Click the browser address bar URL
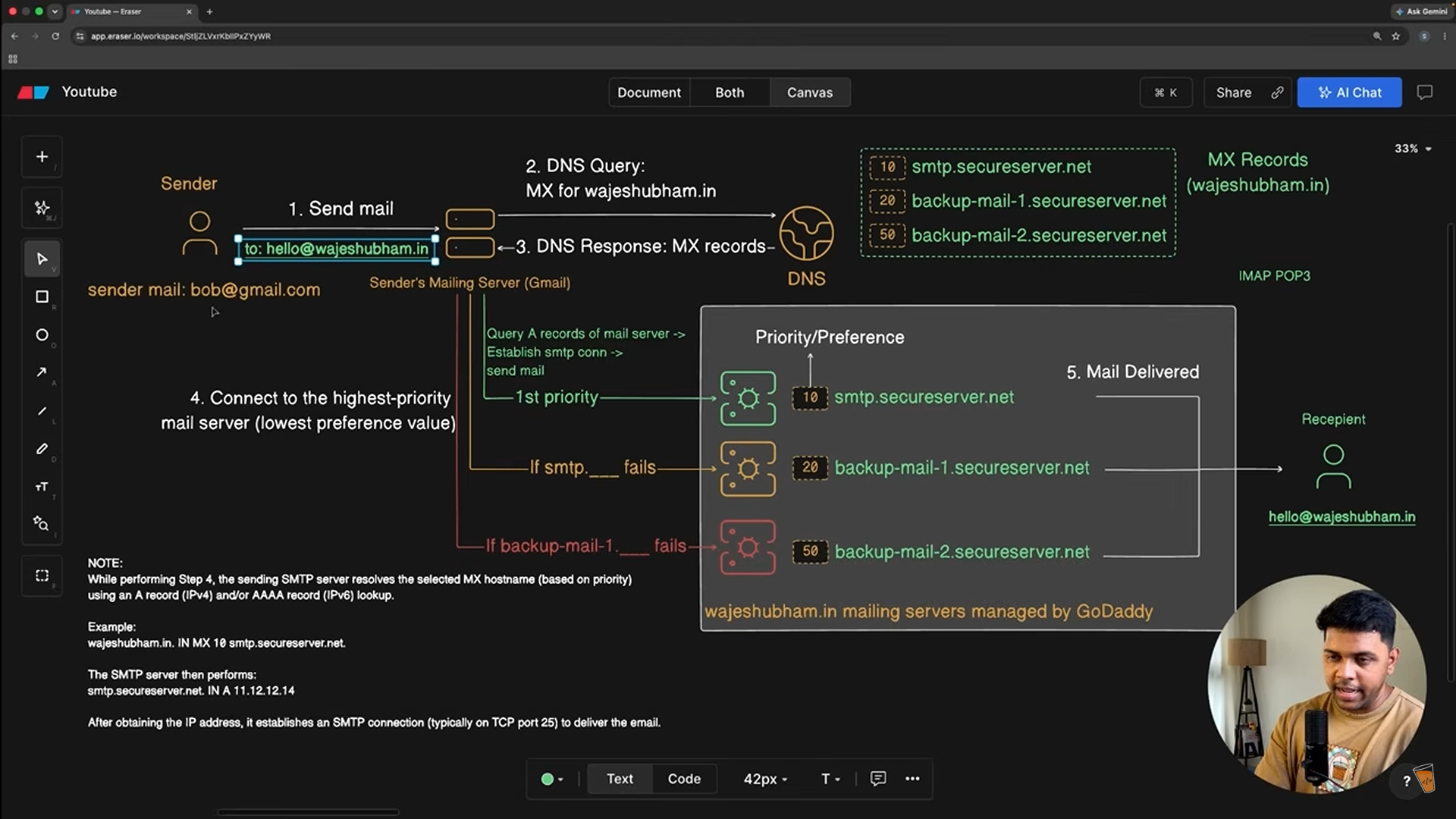Image resolution: width=1456 pixels, height=819 pixels. point(180,36)
